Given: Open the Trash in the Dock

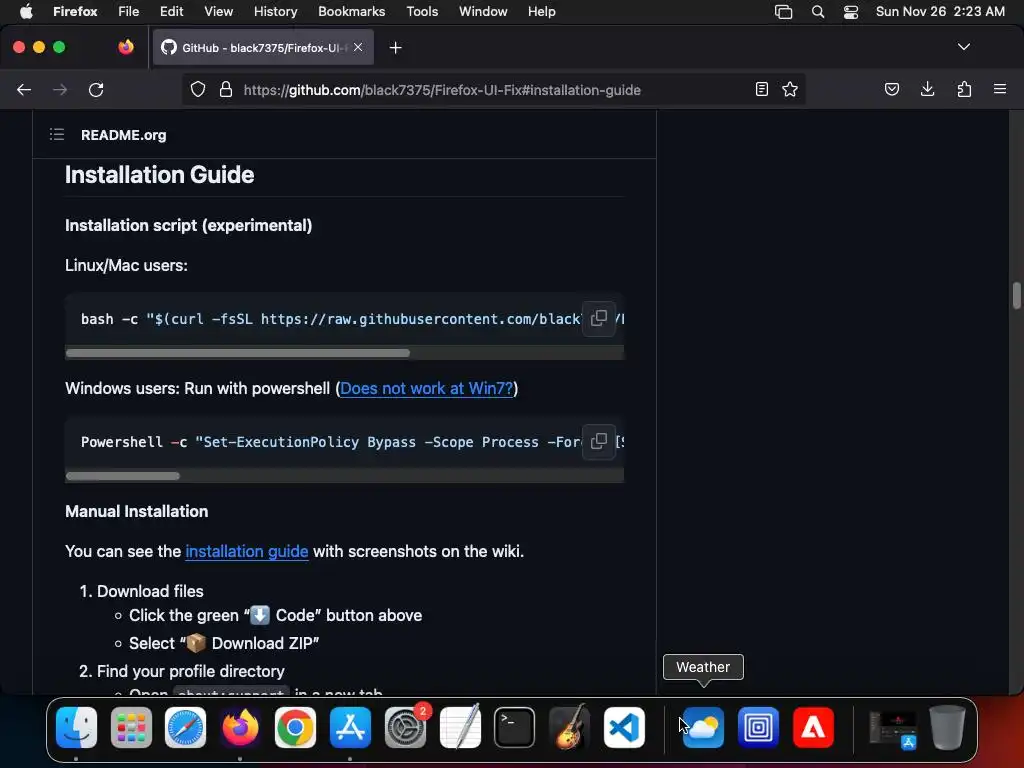Looking at the screenshot, I should pyautogui.click(x=947, y=728).
